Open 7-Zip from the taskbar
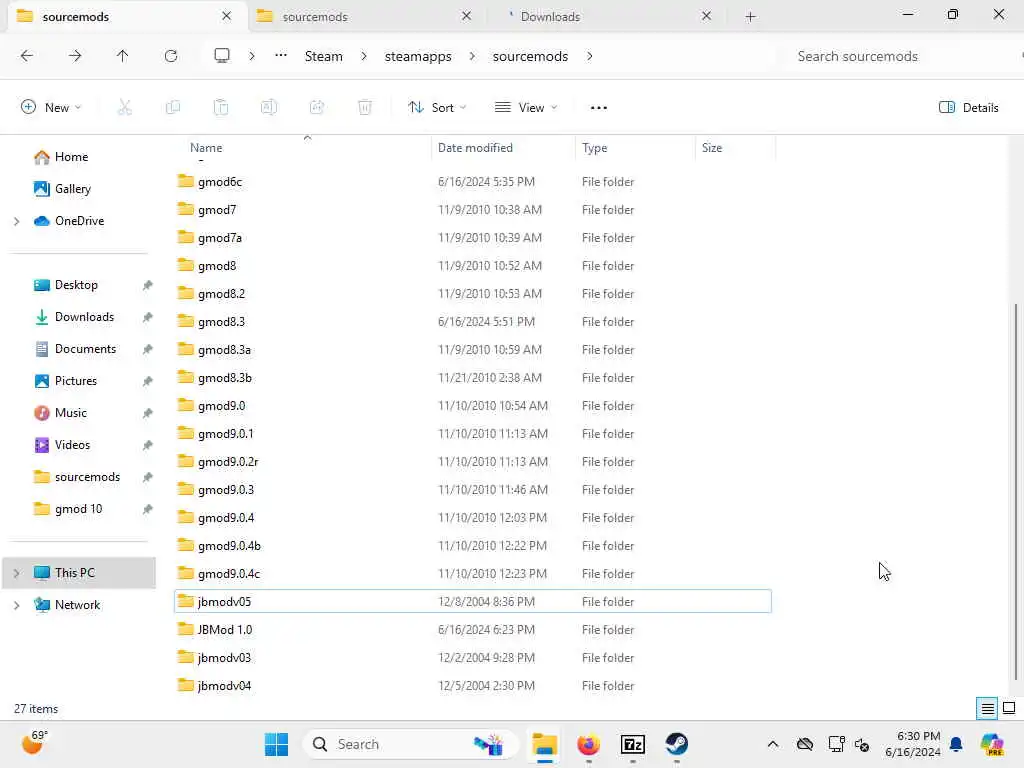This screenshot has height=768, width=1024. click(633, 744)
